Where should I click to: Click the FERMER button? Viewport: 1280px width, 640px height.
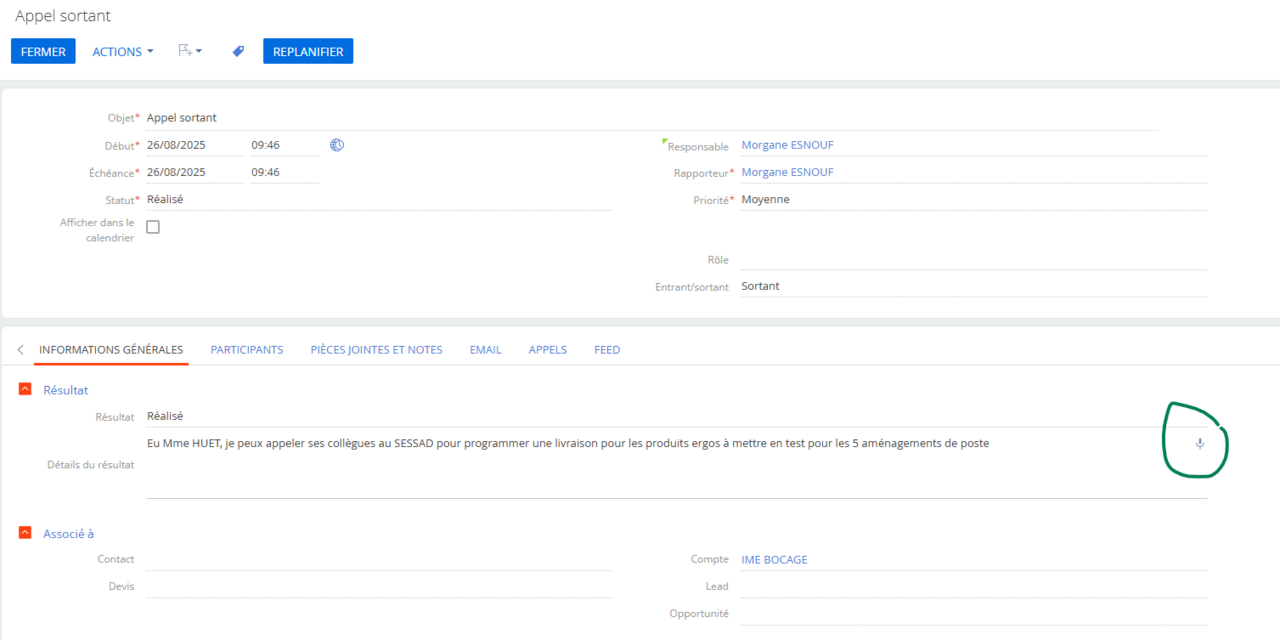coord(43,51)
